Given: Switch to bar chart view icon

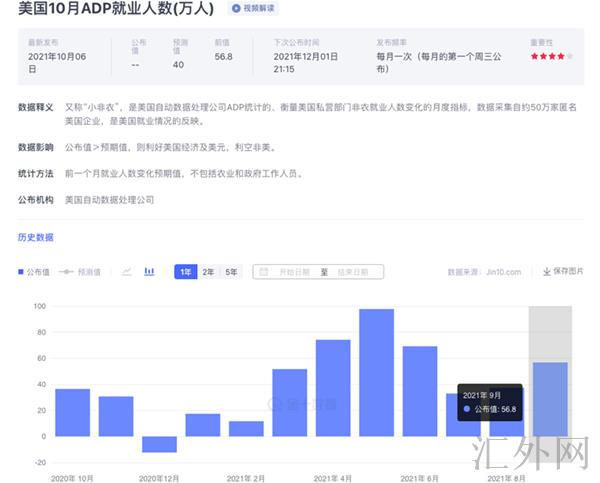Looking at the screenshot, I should click(149, 272).
